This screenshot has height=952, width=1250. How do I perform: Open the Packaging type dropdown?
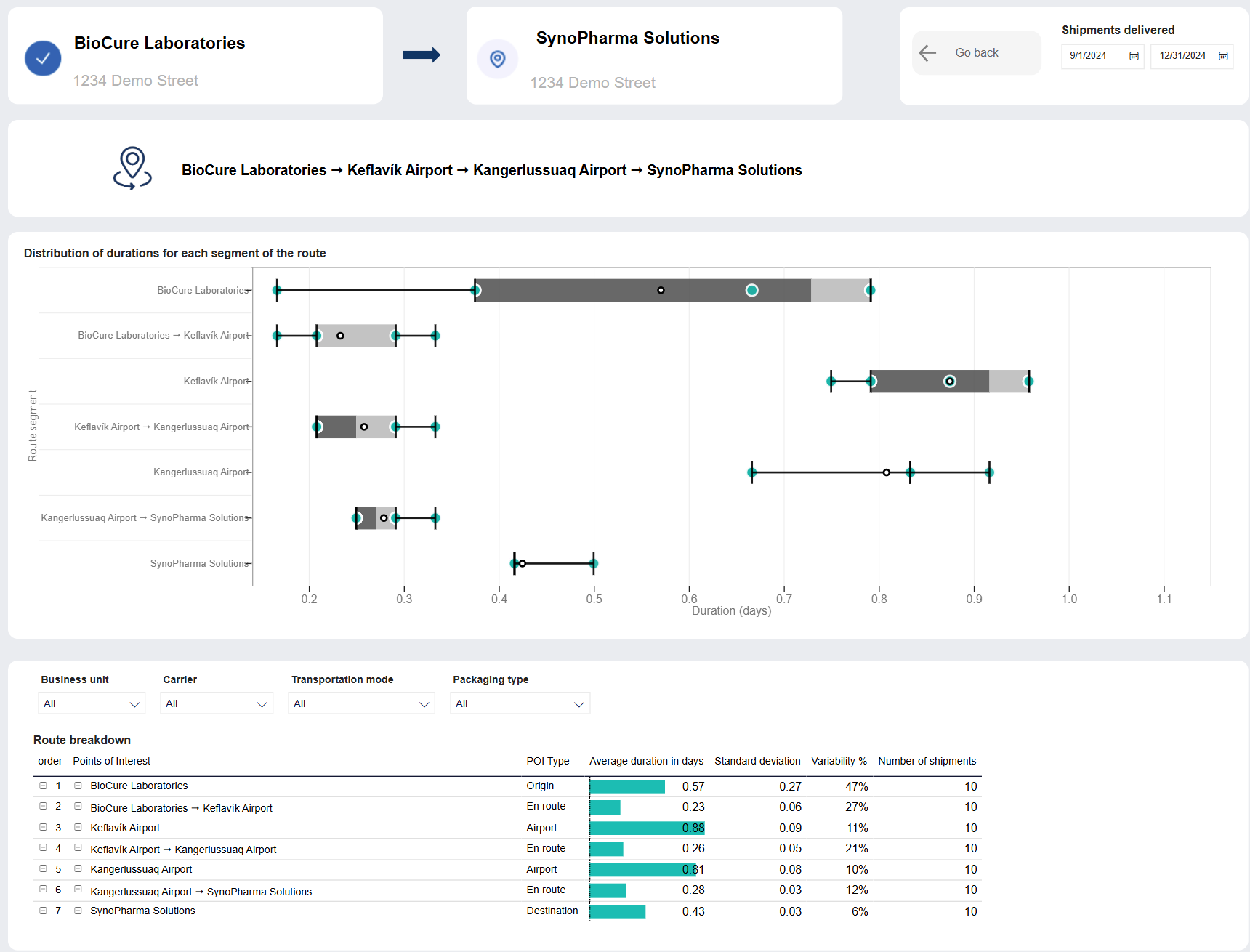click(520, 703)
